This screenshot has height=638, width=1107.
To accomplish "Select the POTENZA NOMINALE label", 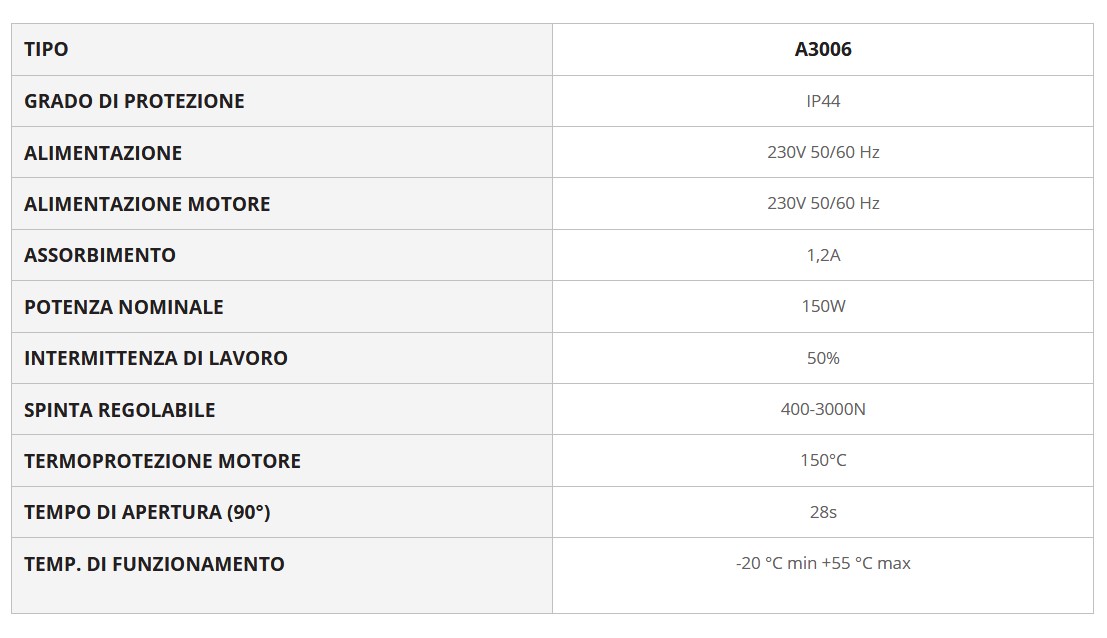I will [x=124, y=307].
